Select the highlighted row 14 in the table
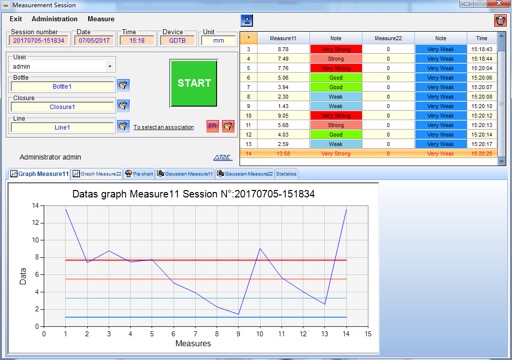 [x=368, y=154]
